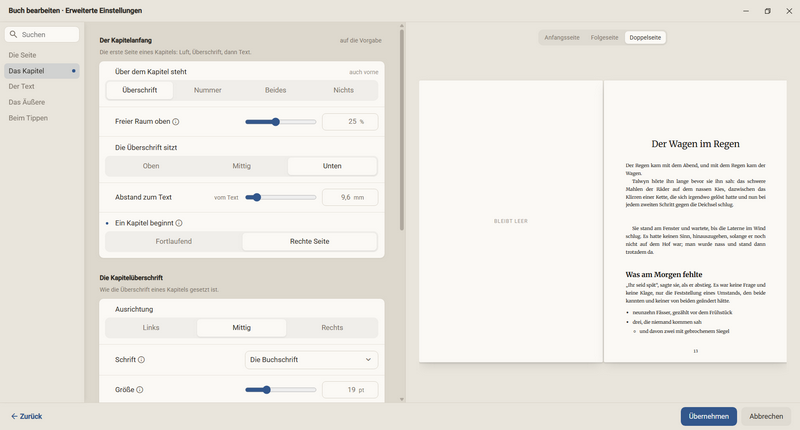Set heading position to Oben
This screenshot has height=430, width=800.
coord(151,166)
